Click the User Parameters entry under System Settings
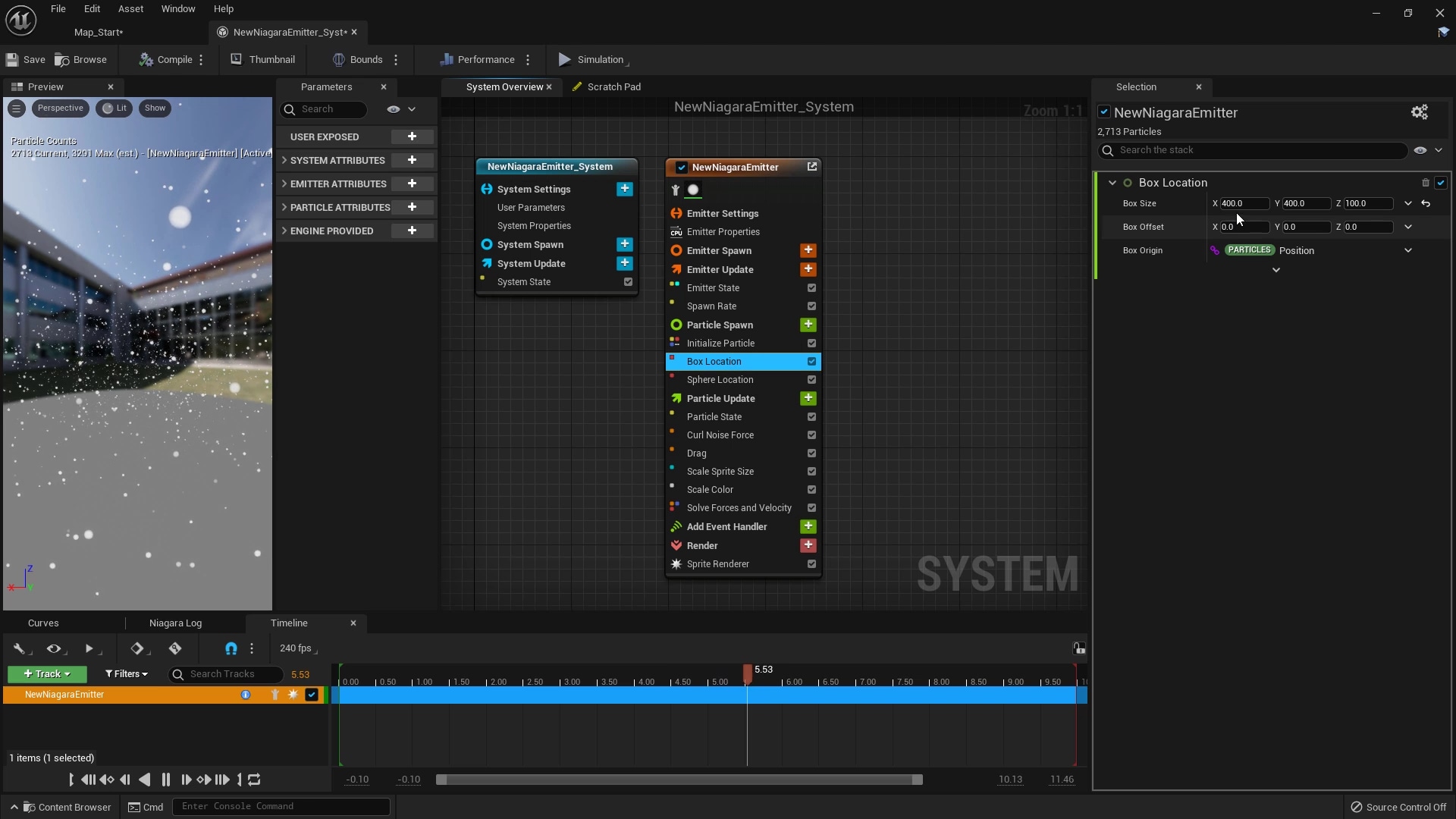Viewport: 1456px width, 819px height. tap(531, 207)
